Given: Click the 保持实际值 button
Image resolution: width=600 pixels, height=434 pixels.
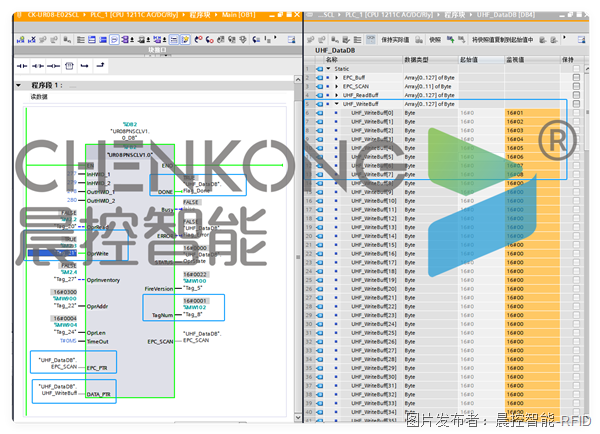Looking at the screenshot, I should pyautogui.click(x=395, y=40).
